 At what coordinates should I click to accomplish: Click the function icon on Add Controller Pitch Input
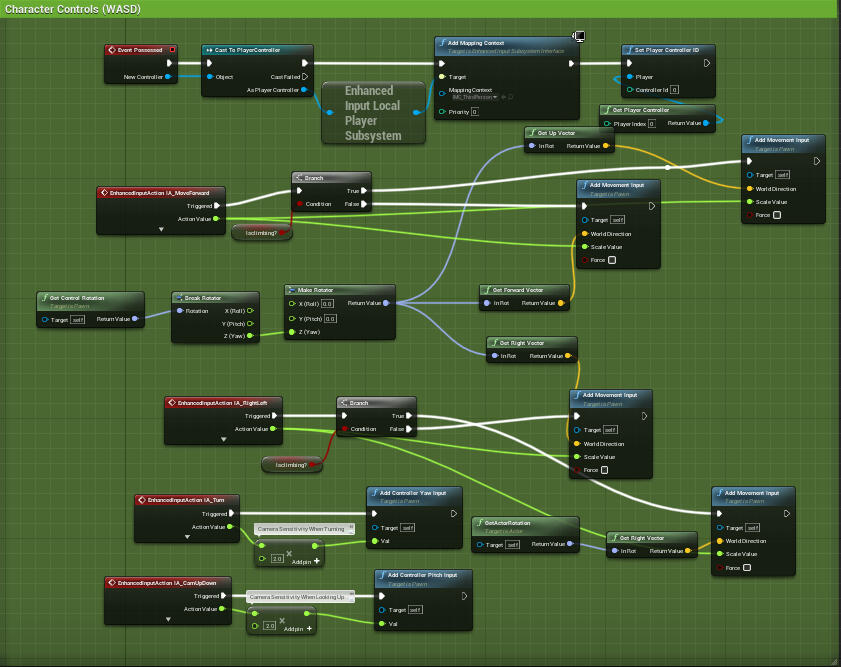(x=381, y=574)
